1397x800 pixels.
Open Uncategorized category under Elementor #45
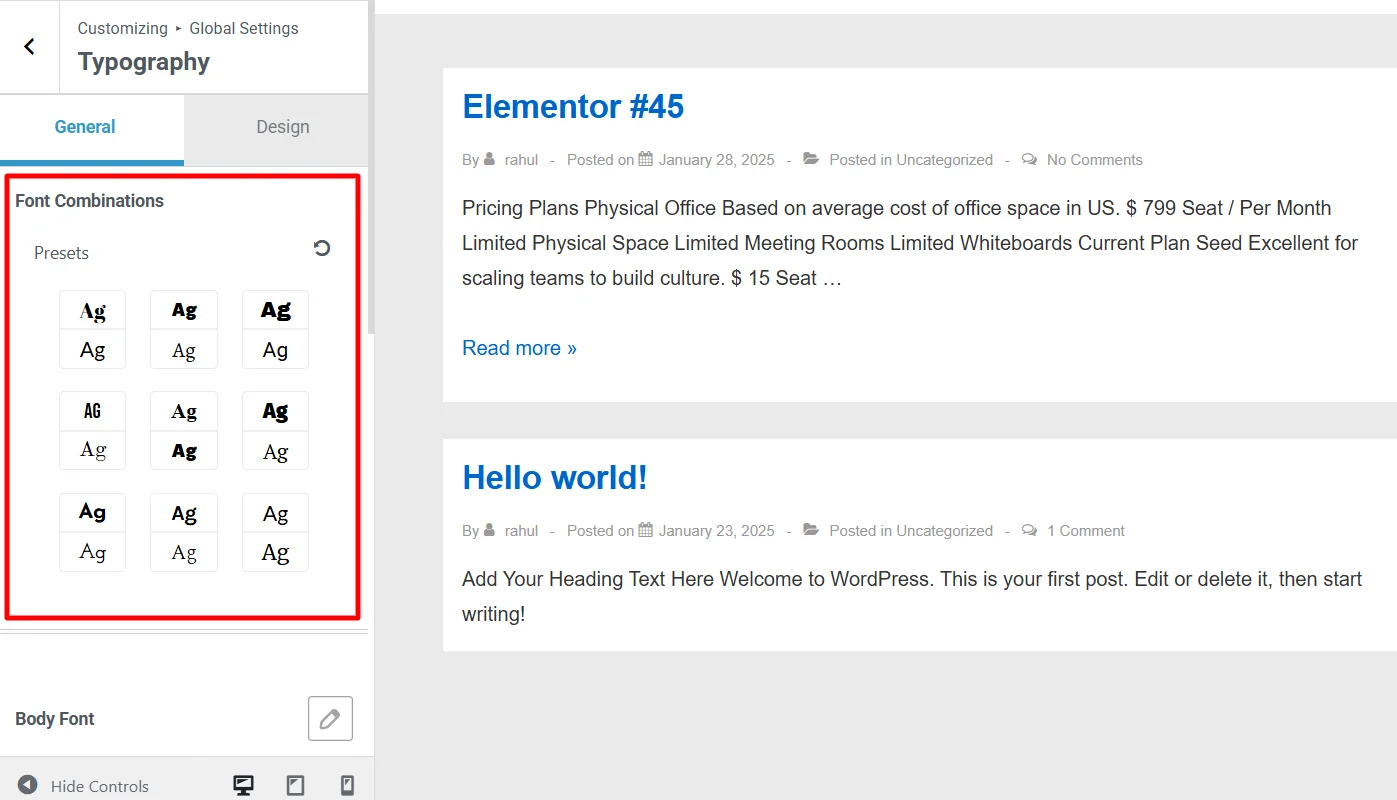click(x=944, y=160)
